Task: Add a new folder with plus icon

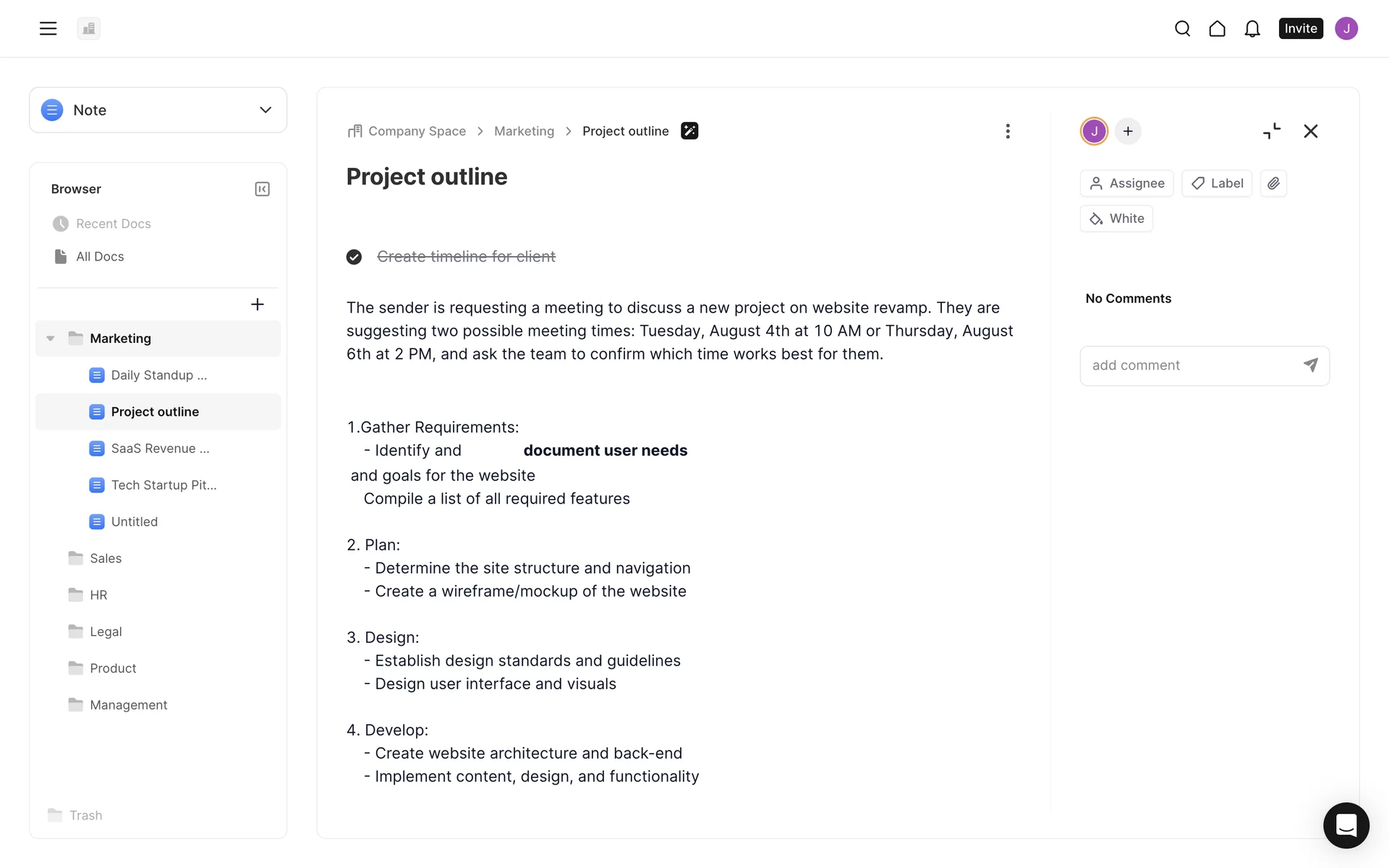Action: click(x=257, y=305)
